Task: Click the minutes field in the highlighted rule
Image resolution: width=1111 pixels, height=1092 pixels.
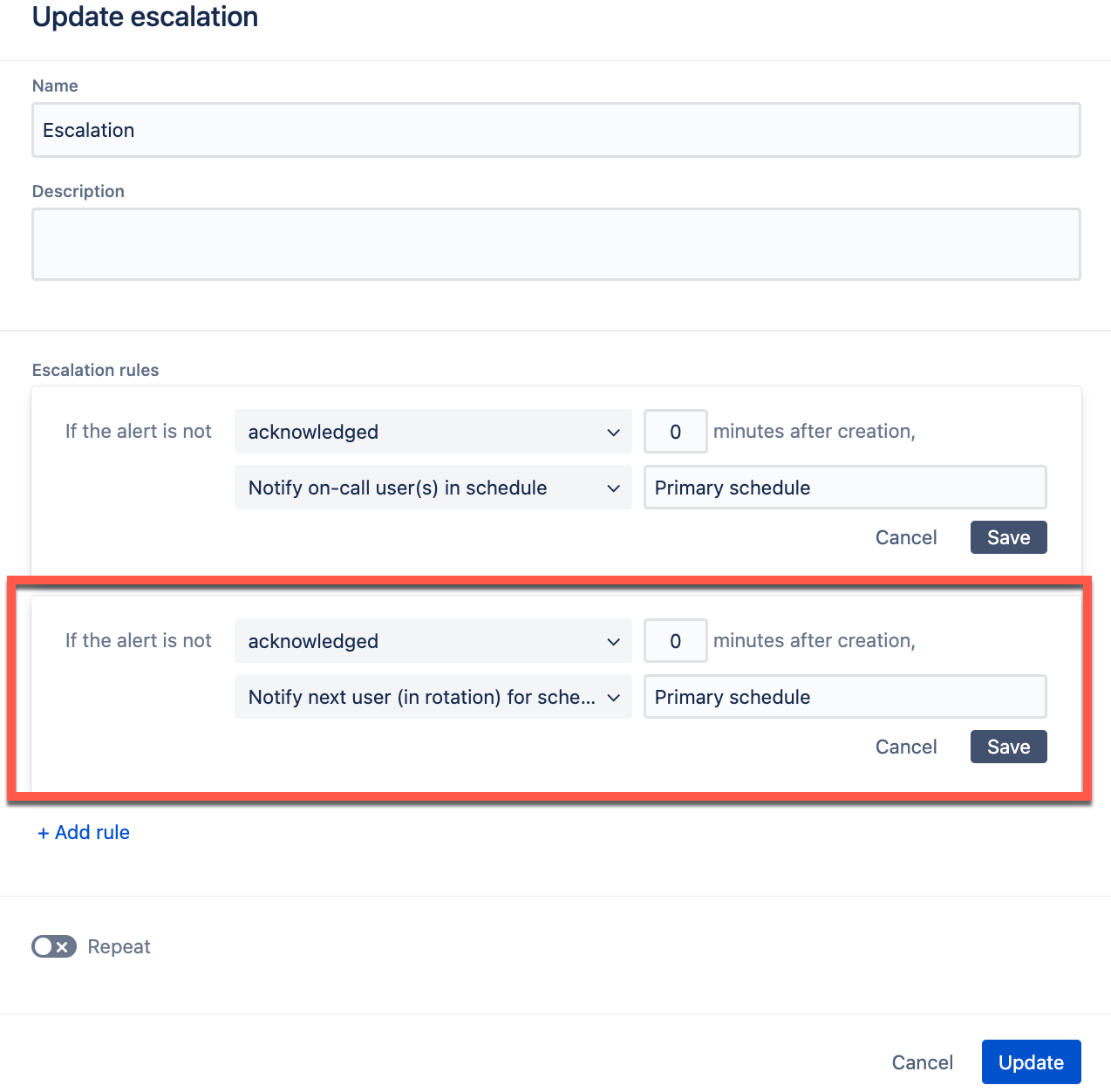Action: tap(675, 640)
